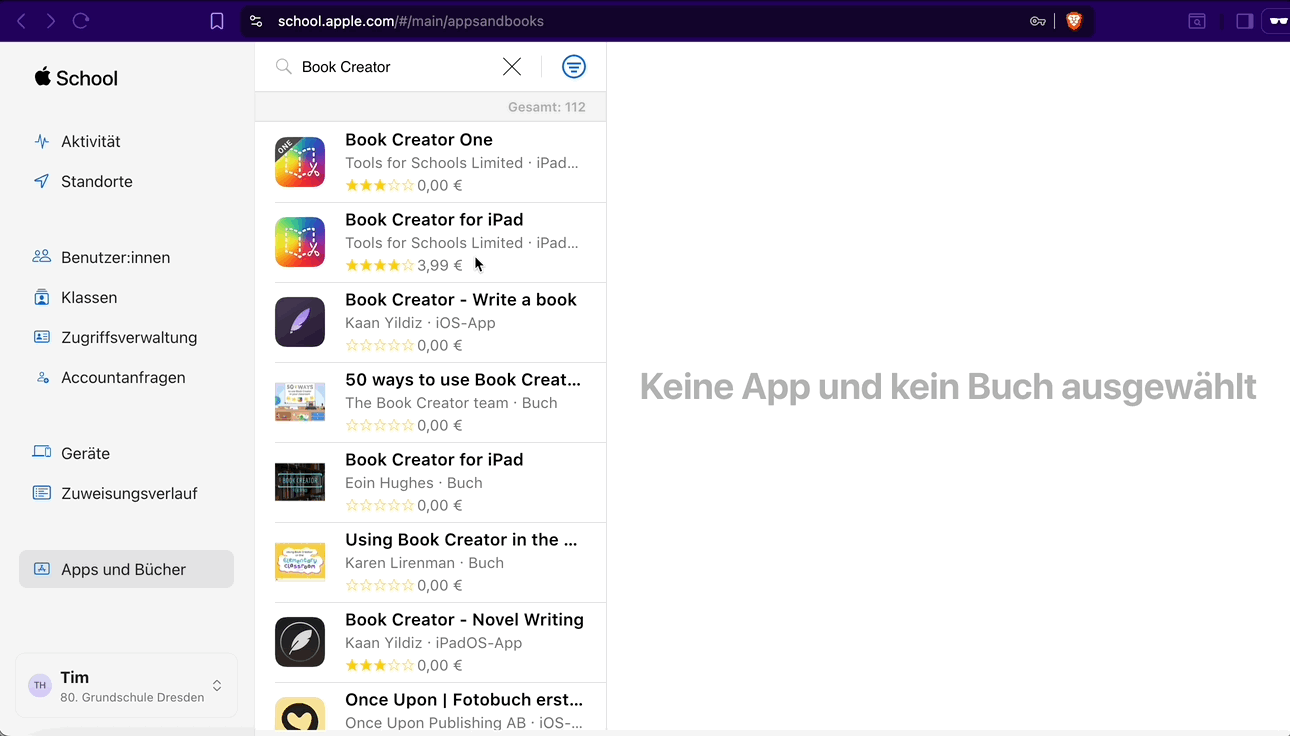Select Book Creator - Novel Writing icon
This screenshot has height=736, width=1290.
pos(300,642)
